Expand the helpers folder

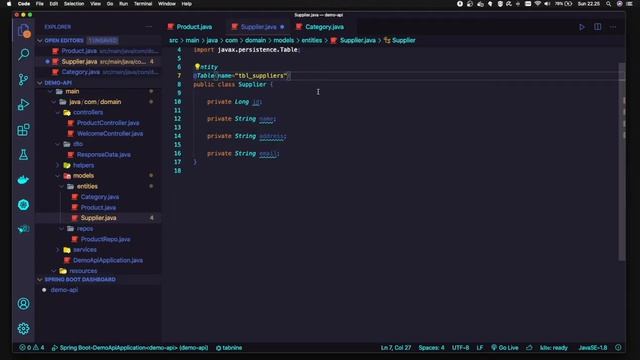coord(58,165)
